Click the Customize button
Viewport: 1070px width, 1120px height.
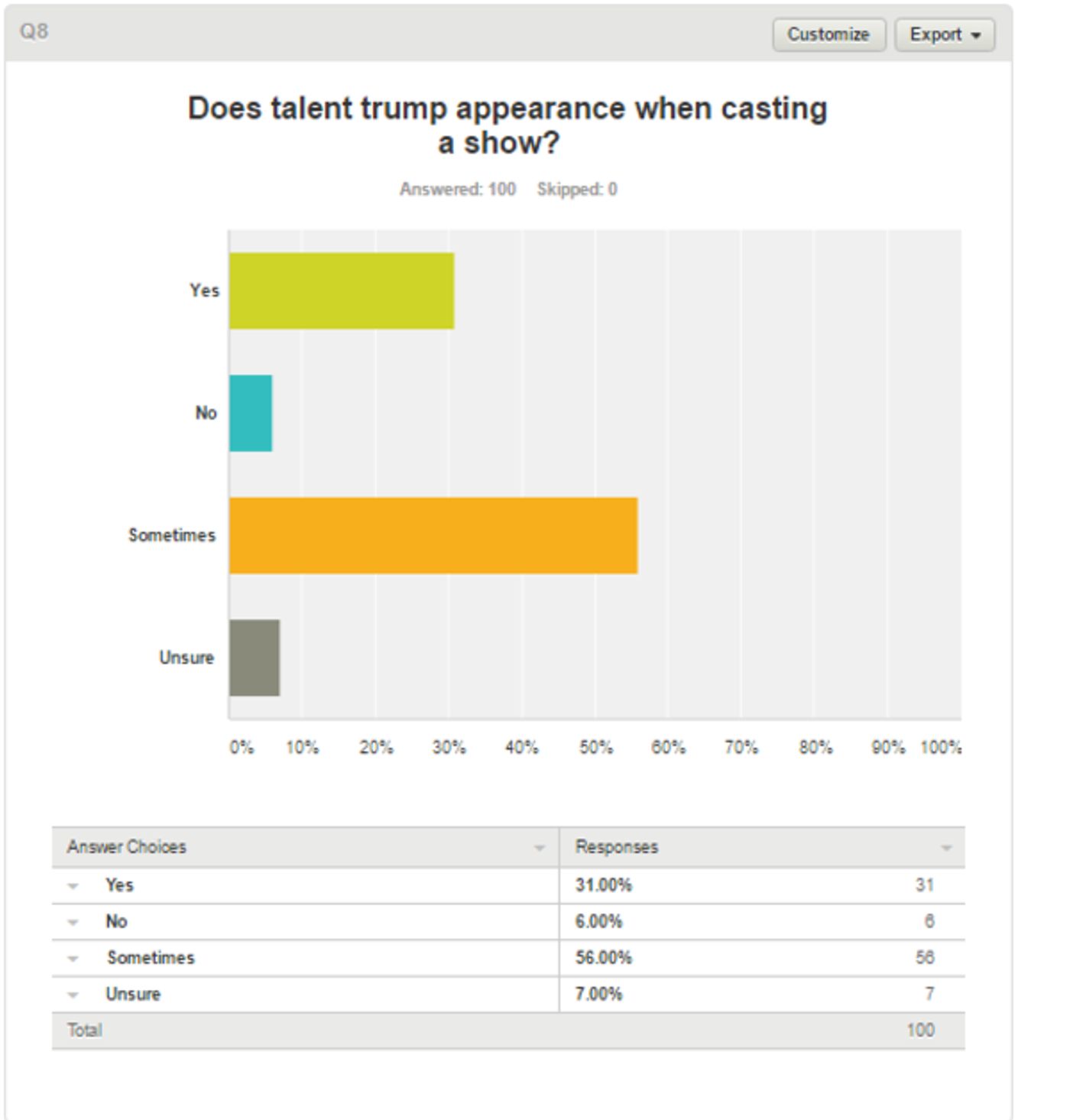[x=828, y=35]
